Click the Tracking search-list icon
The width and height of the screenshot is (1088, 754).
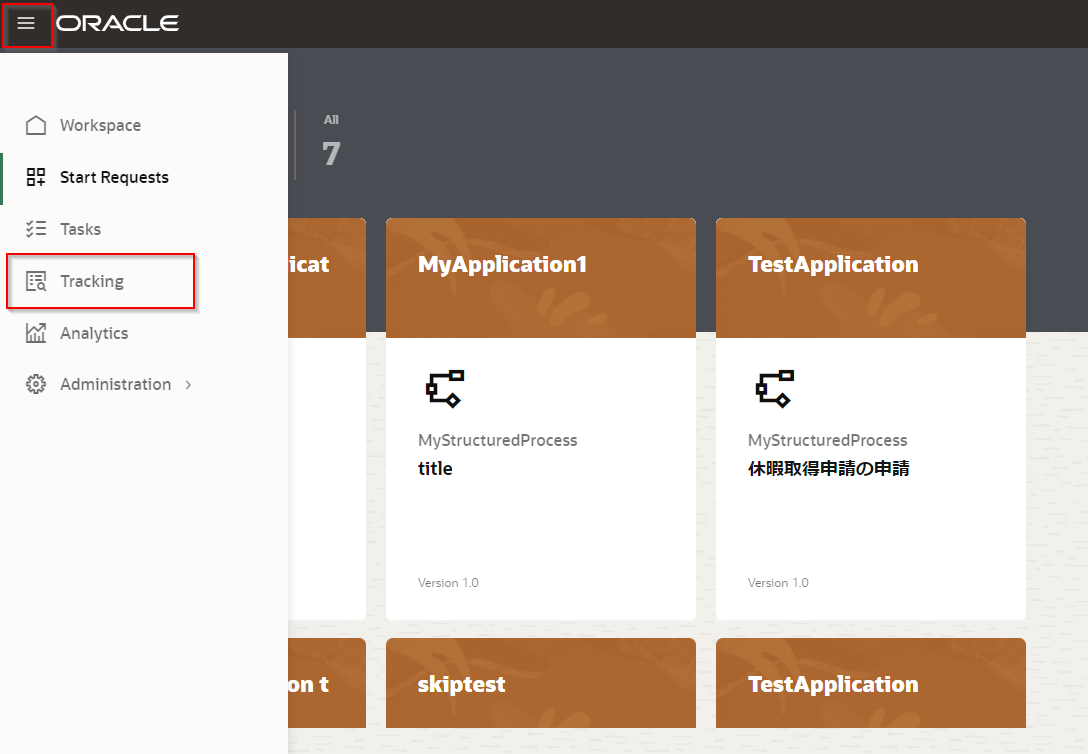pyautogui.click(x=36, y=281)
